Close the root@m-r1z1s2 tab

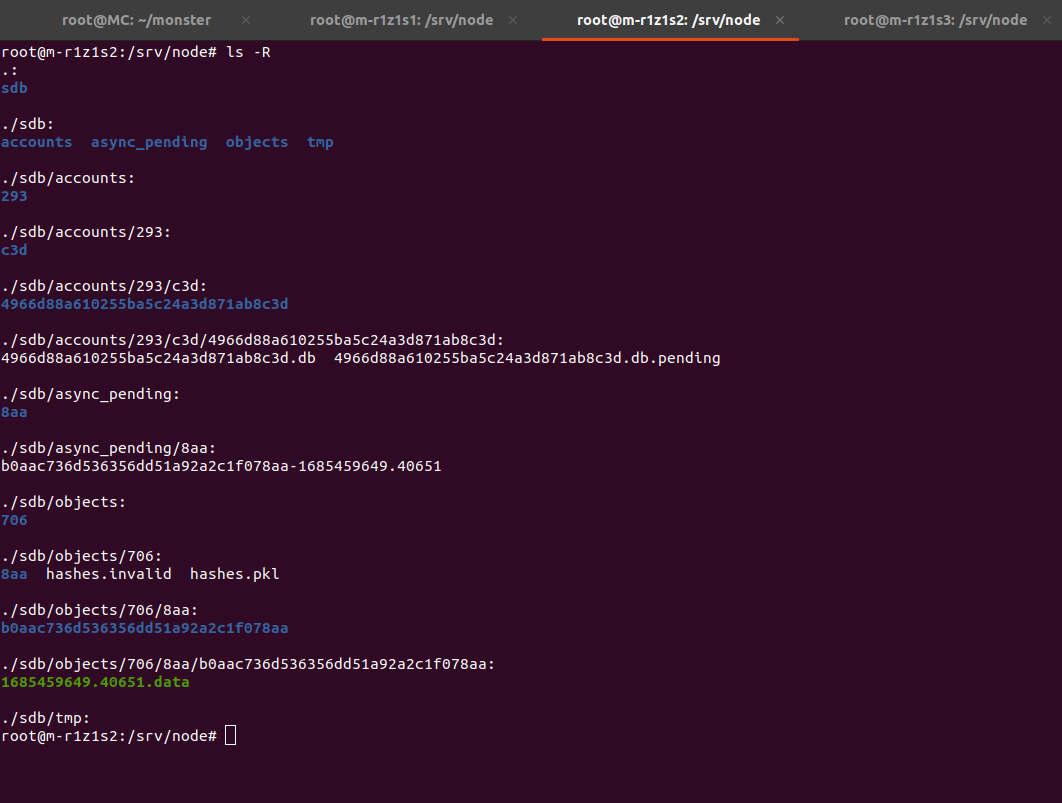pos(780,20)
